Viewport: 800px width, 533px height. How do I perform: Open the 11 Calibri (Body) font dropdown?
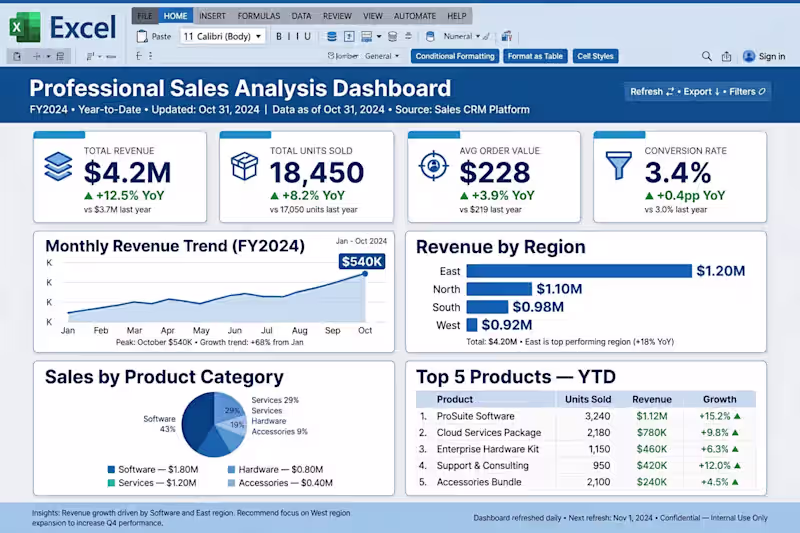coord(222,36)
